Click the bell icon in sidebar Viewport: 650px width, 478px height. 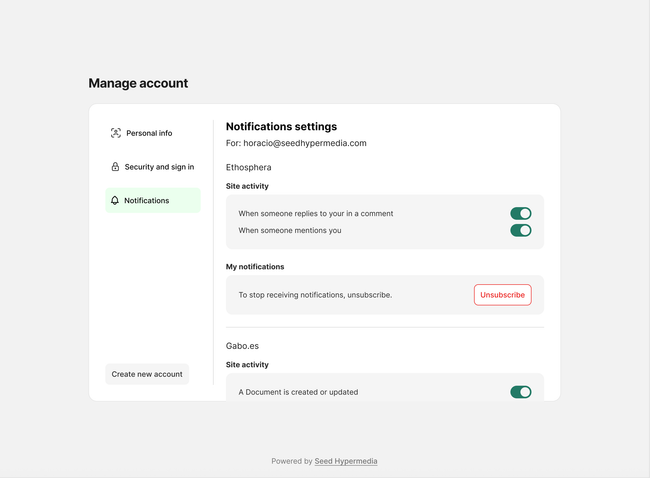115,201
